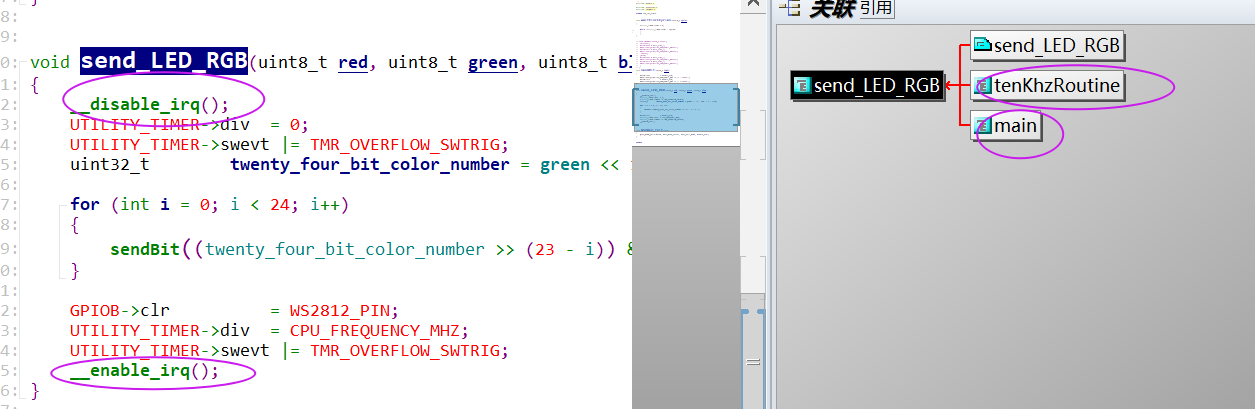Select the black send_LED_RGB root node
The height and width of the screenshot is (409, 1255).
tap(867, 86)
